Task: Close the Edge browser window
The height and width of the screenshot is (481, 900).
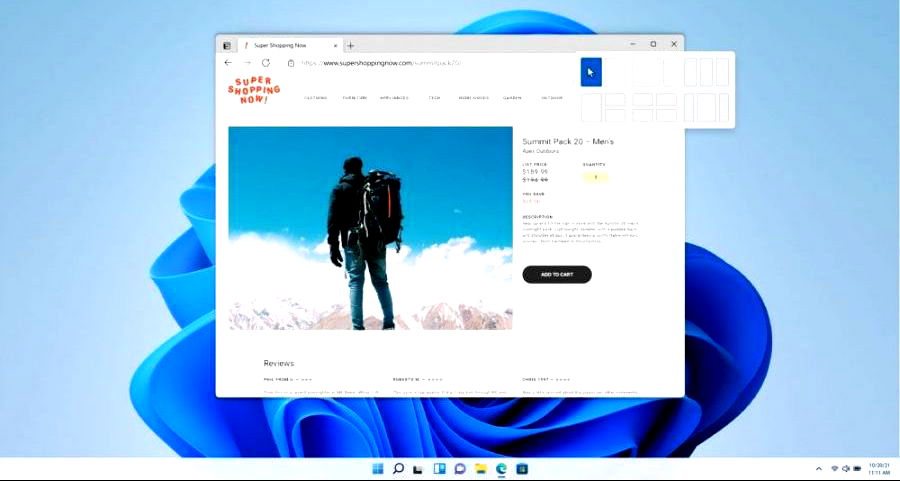Action: 674,44
